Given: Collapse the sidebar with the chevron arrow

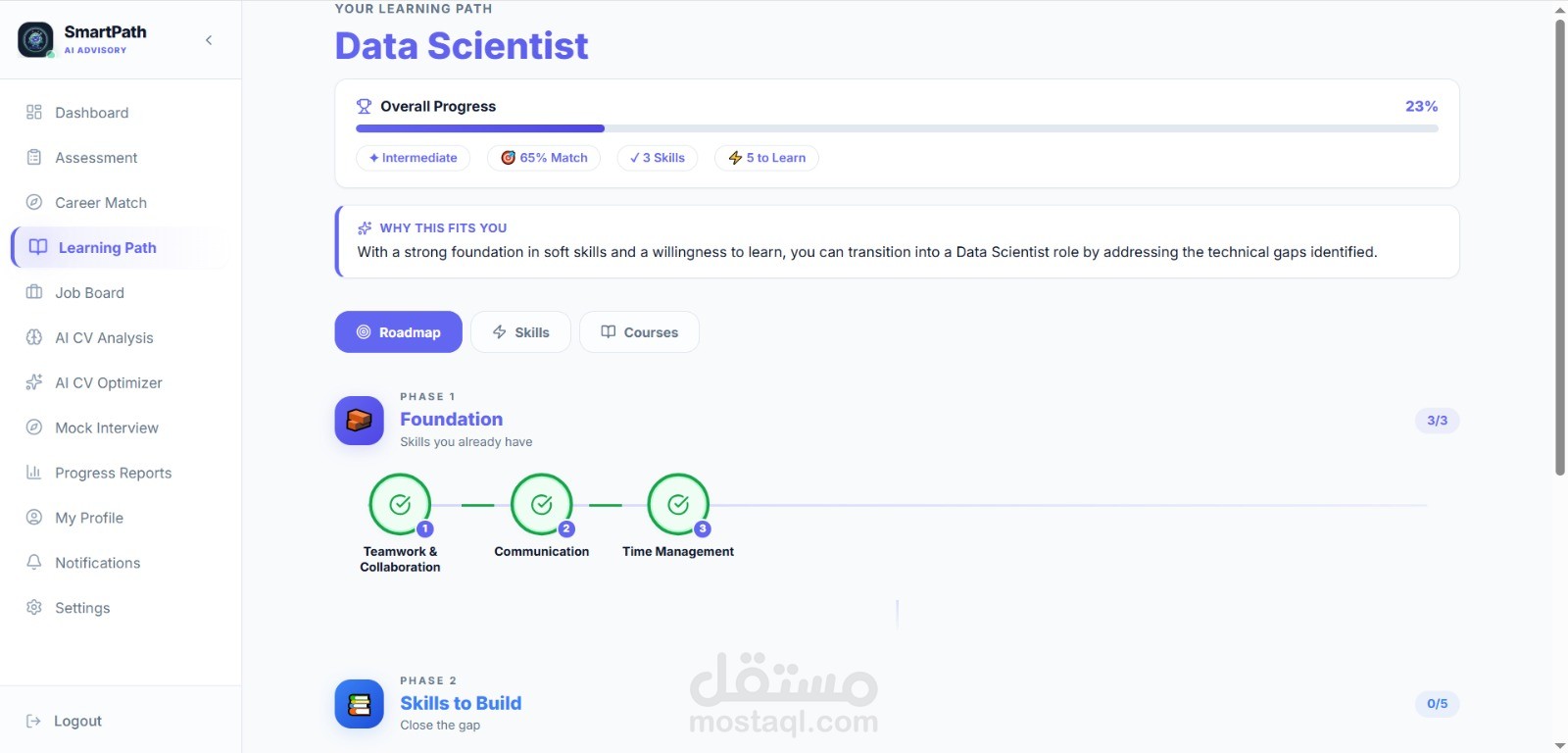Looking at the screenshot, I should pyautogui.click(x=209, y=40).
